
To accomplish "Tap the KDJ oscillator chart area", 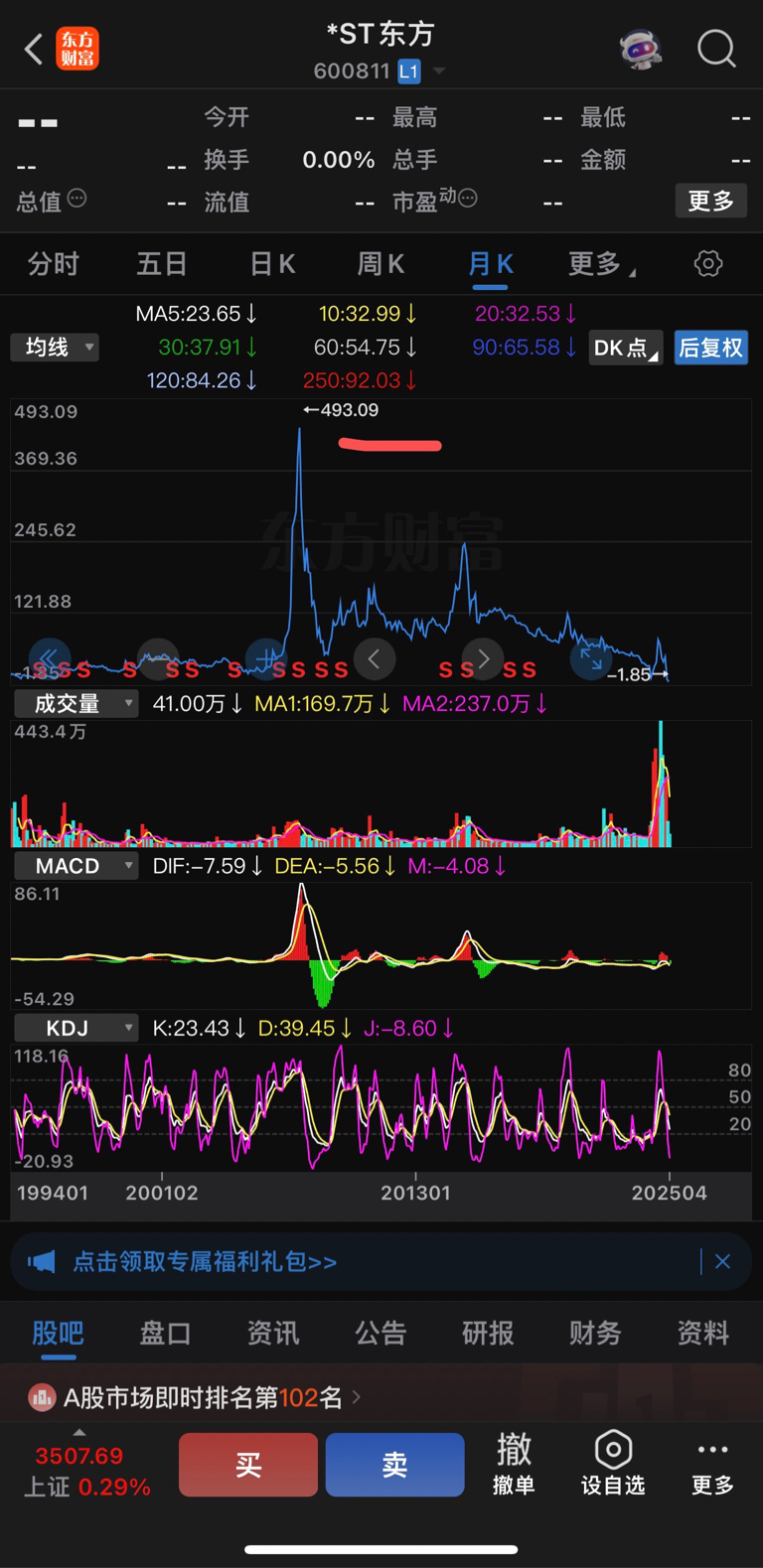I will coord(381,1108).
